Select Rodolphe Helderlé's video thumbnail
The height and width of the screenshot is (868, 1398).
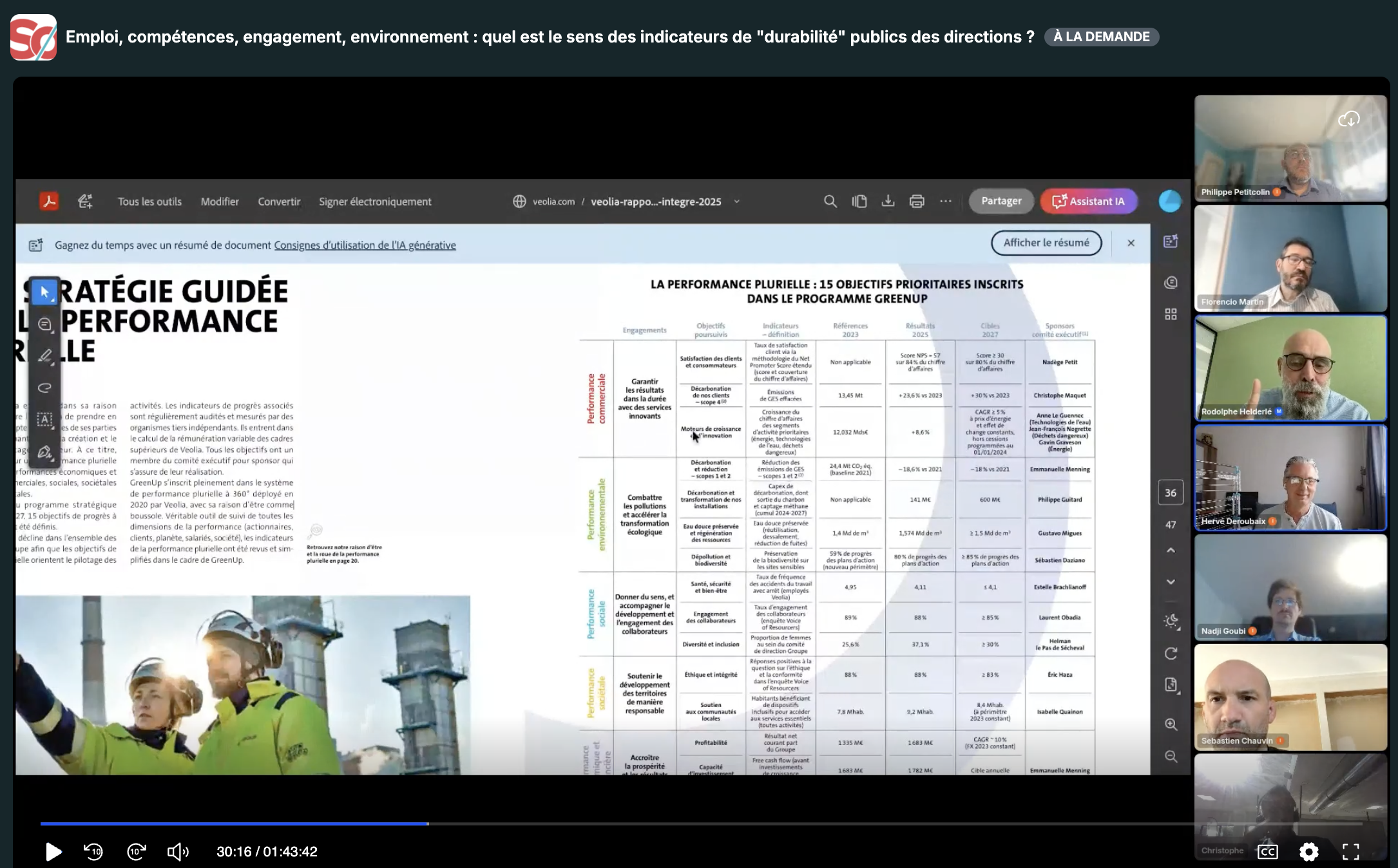(1290, 368)
